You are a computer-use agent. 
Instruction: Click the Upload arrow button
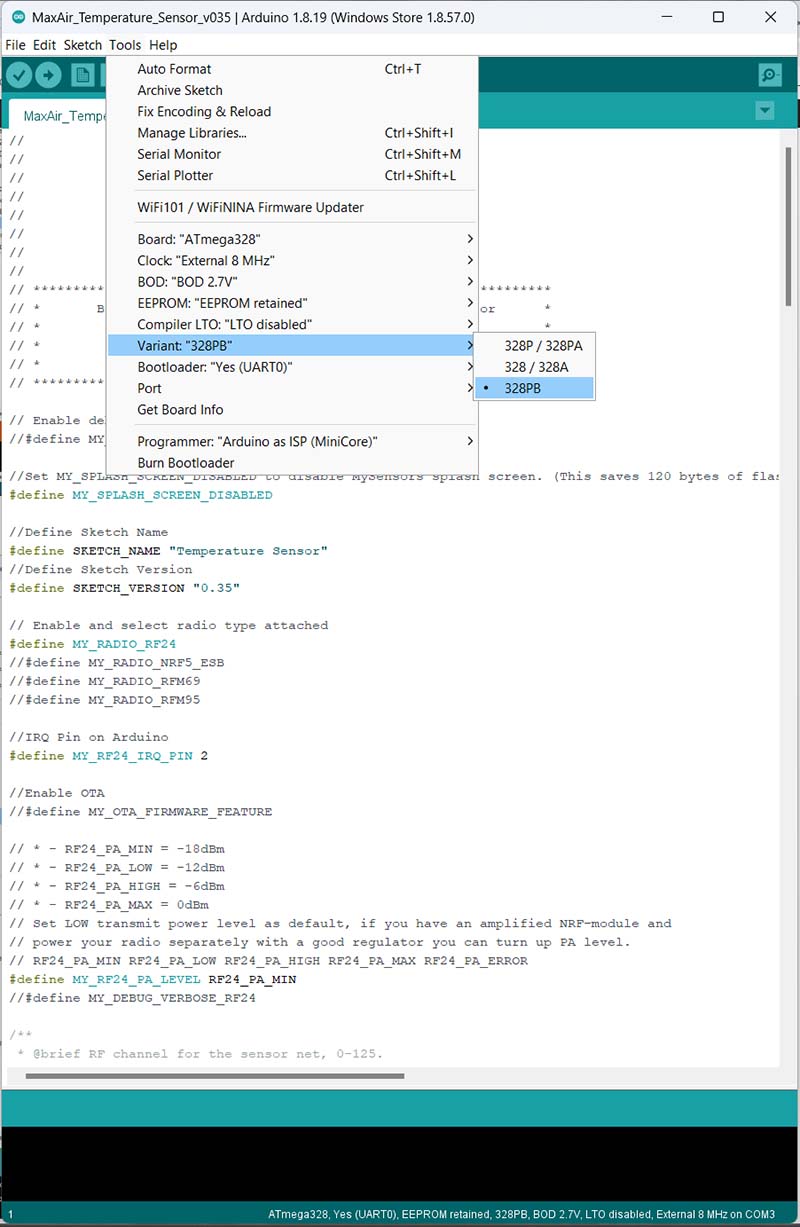coord(49,76)
